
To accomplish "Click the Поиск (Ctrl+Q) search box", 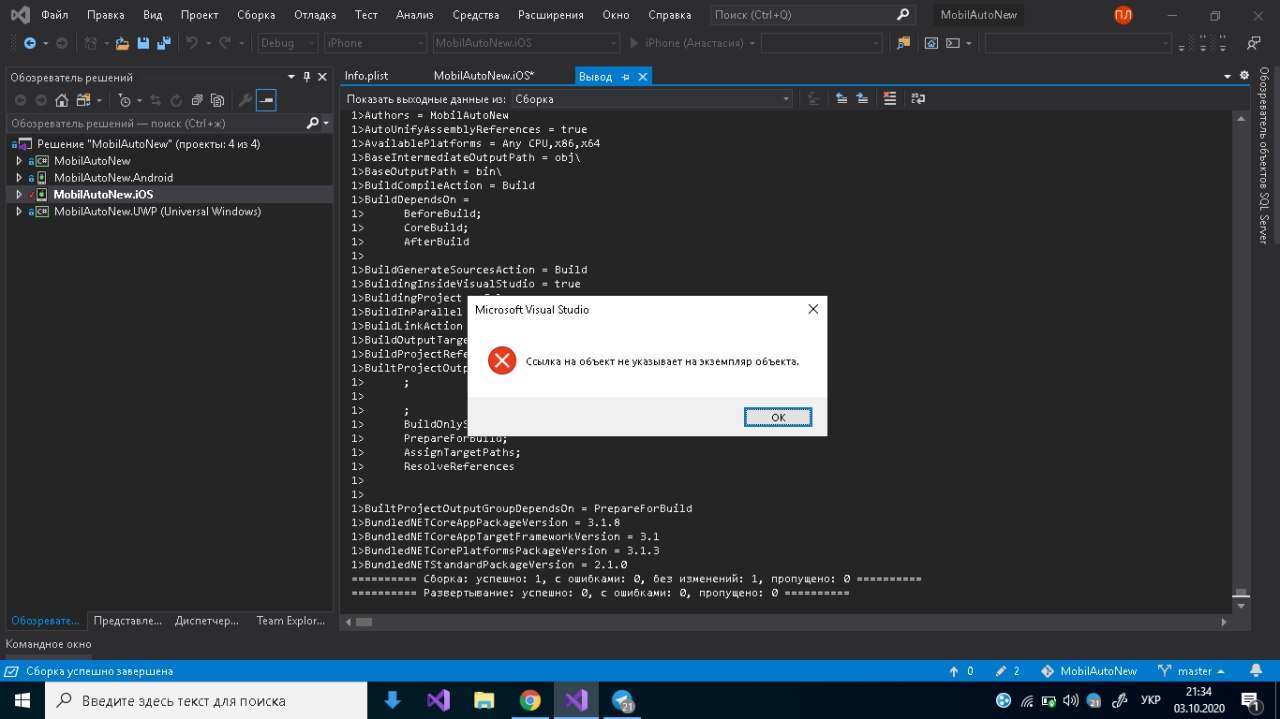I will tap(812, 15).
